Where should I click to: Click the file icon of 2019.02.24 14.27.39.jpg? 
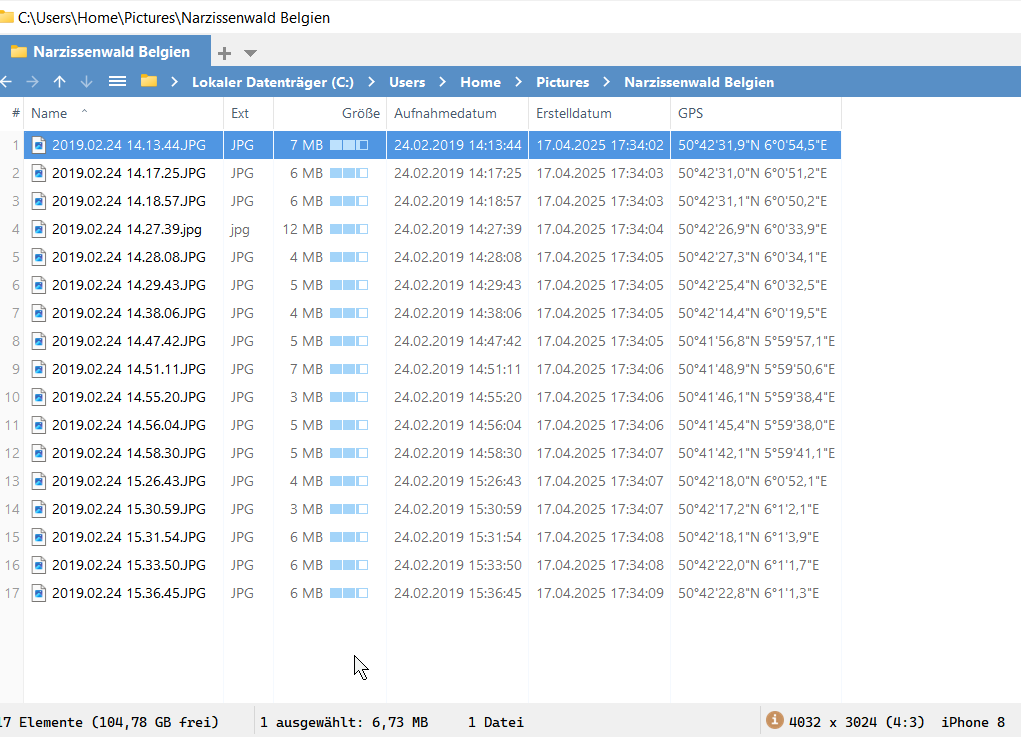point(39,229)
